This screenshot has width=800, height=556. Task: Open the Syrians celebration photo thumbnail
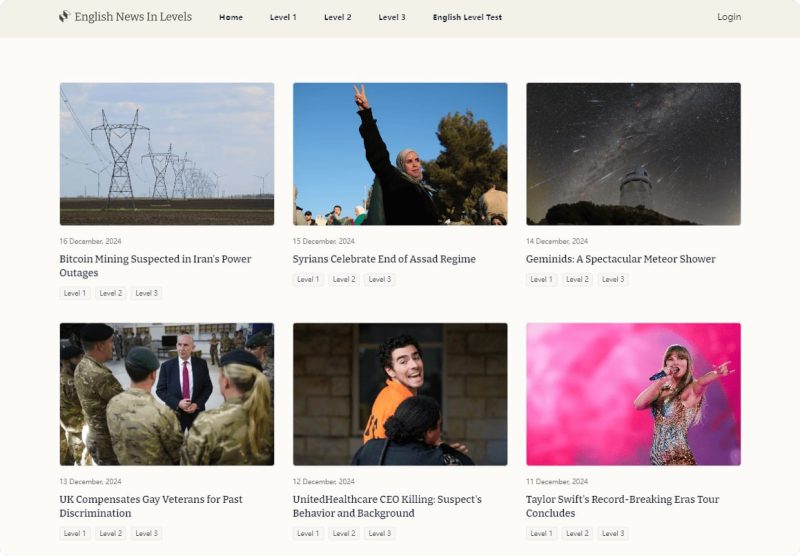400,154
